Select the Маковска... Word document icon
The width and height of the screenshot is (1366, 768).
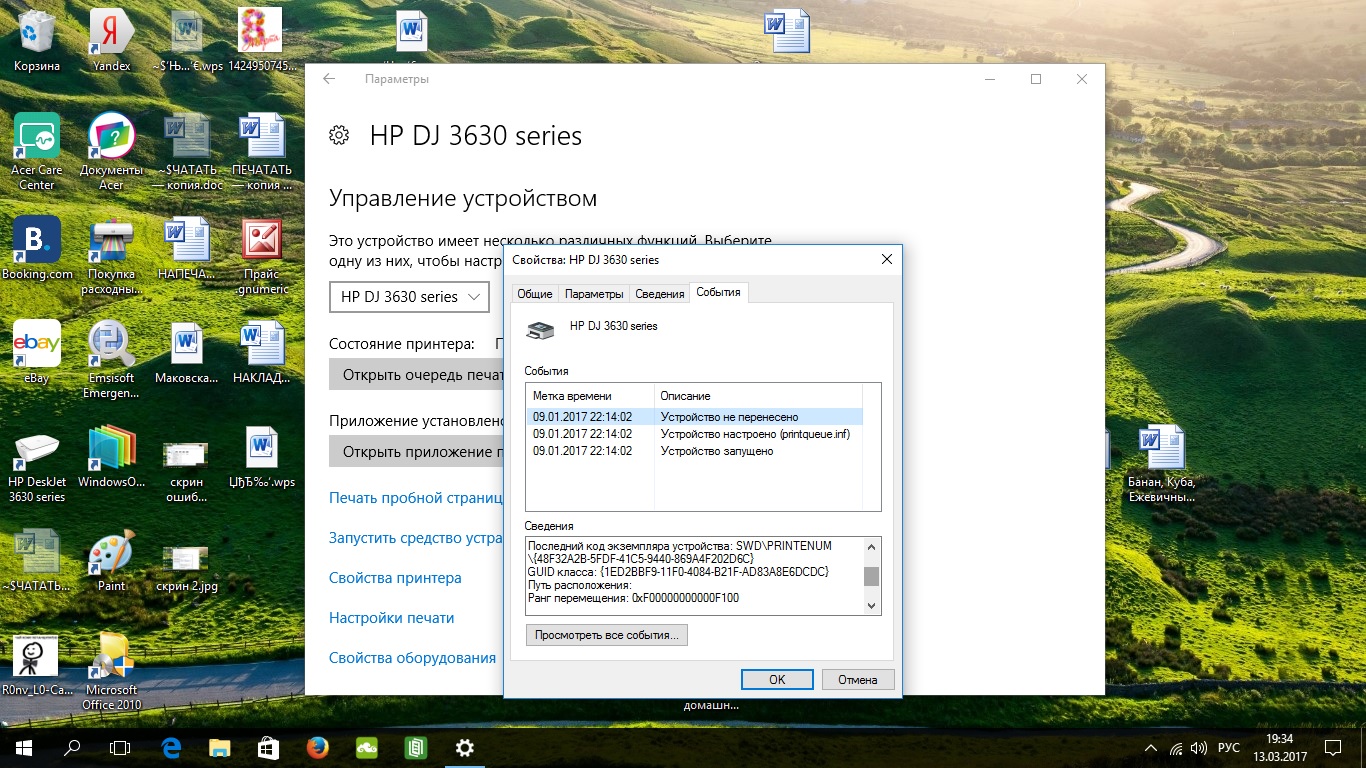[187, 353]
